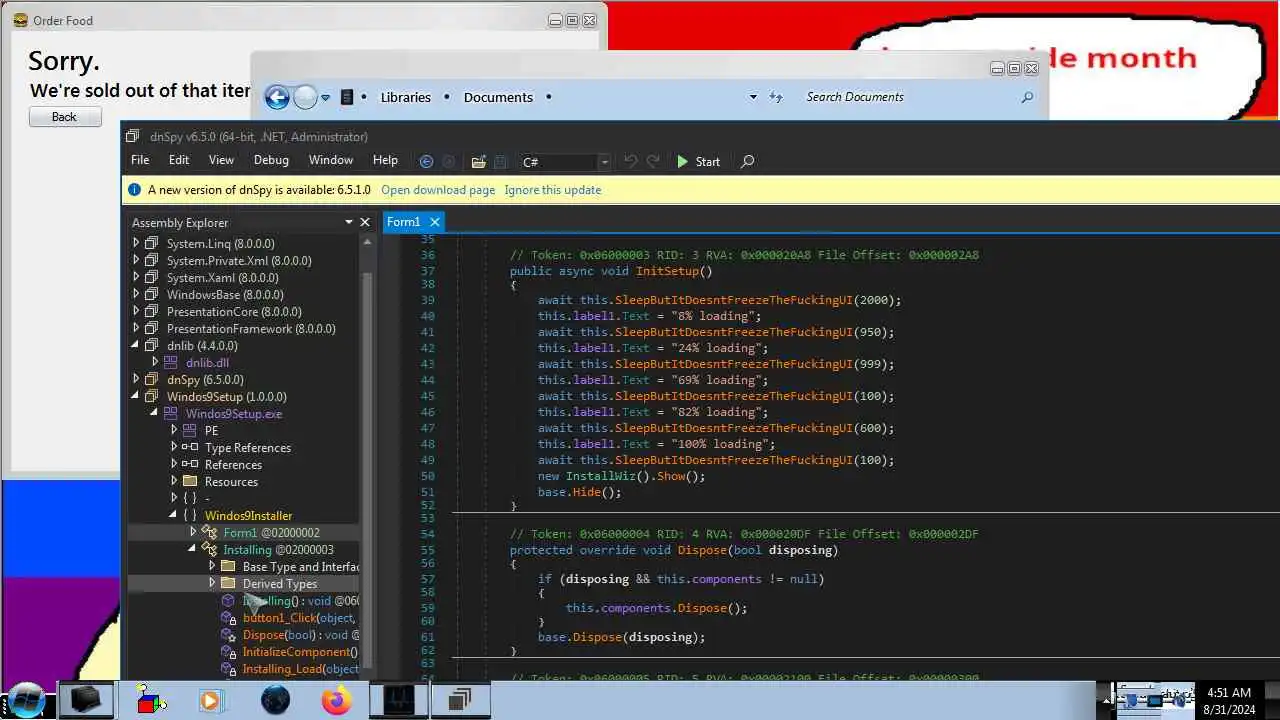Click the taskbar clock showing 4:51 AM
1280x720 pixels.
pos(1228,692)
